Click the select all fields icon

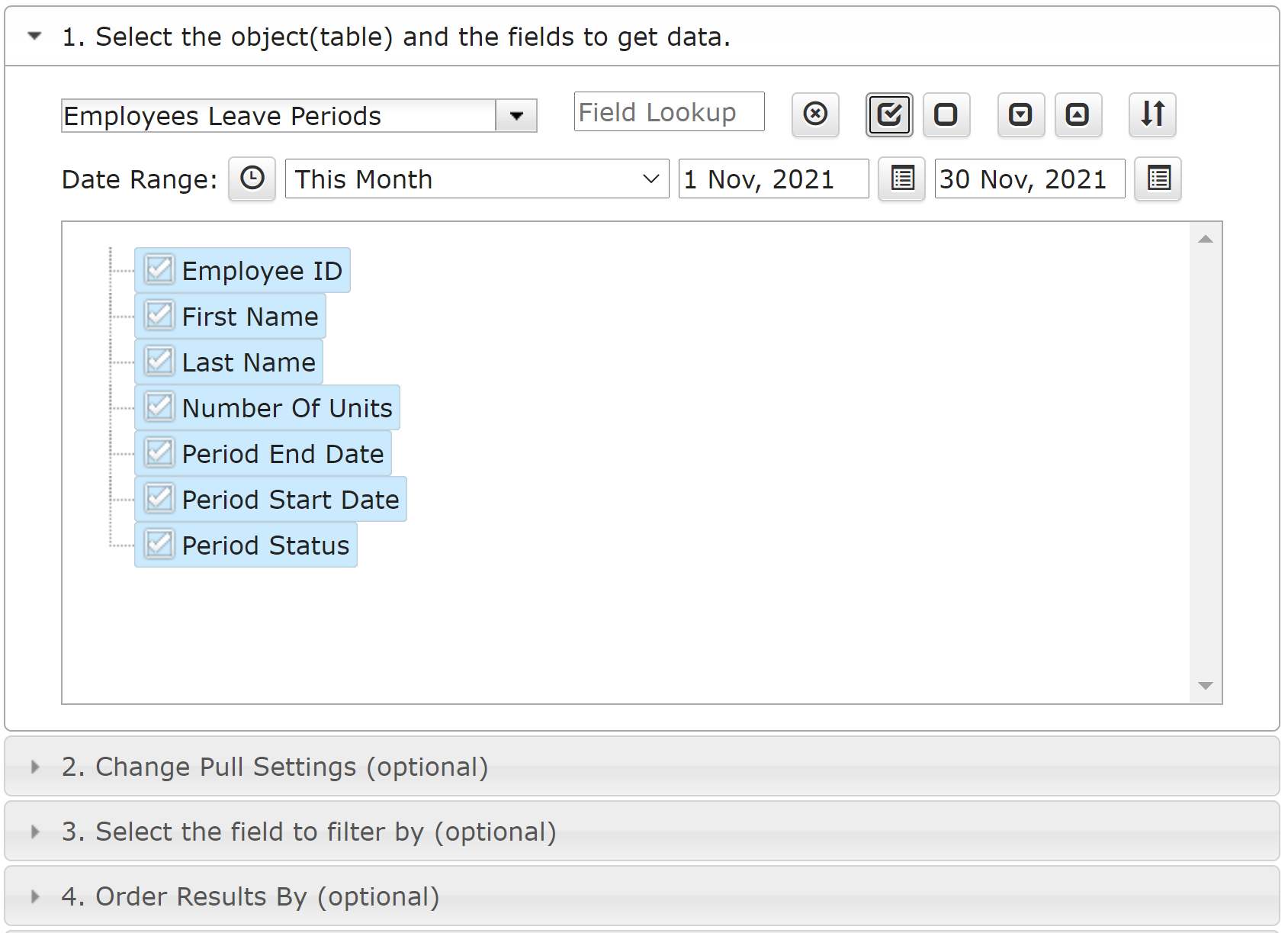pyautogui.click(x=889, y=114)
